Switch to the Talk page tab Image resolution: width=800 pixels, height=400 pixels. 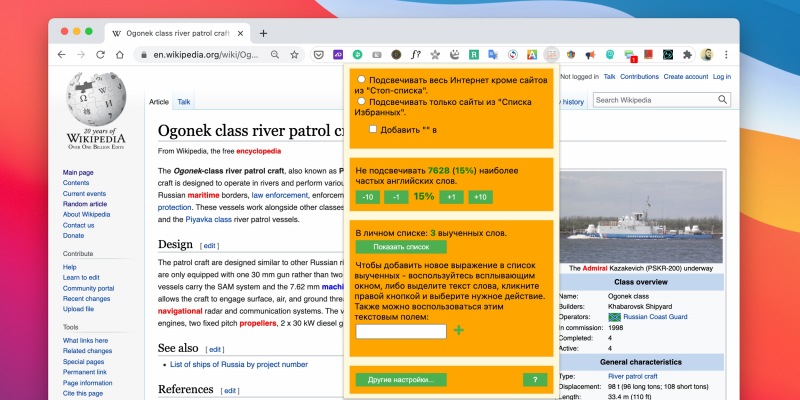point(184,102)
